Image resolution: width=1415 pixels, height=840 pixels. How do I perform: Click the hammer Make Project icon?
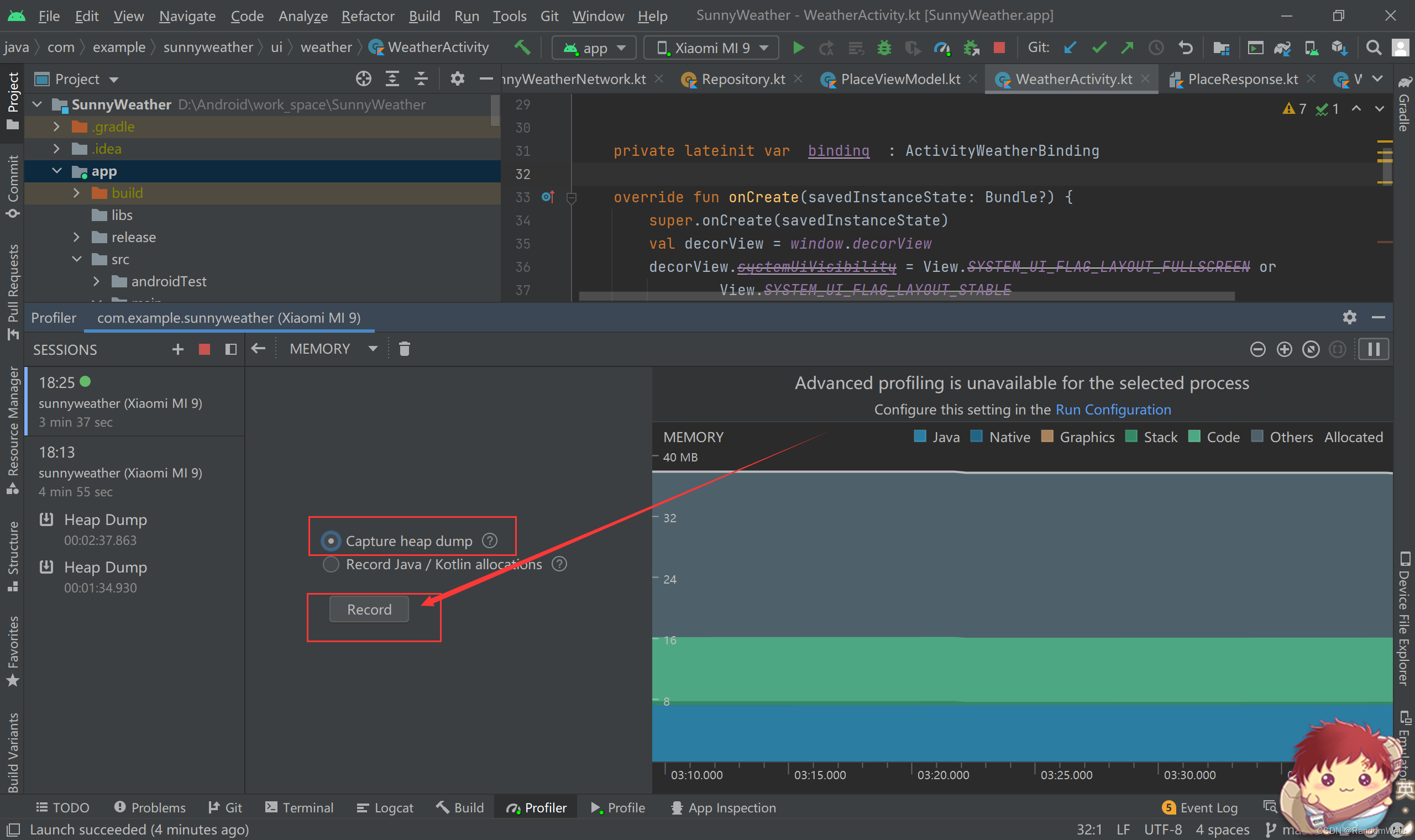point(522,48)
